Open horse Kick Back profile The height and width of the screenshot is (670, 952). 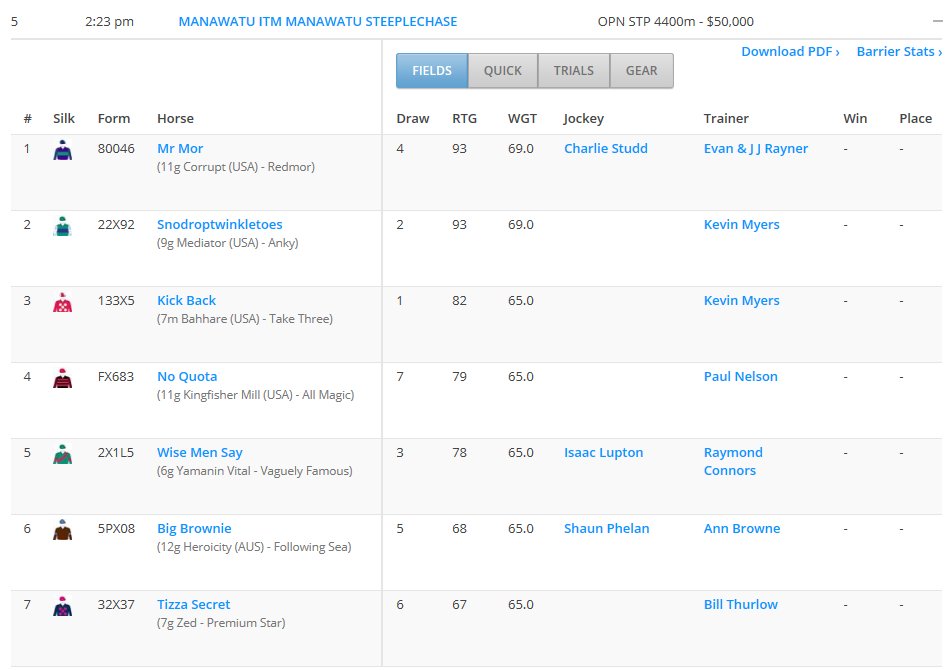point(186,300)
